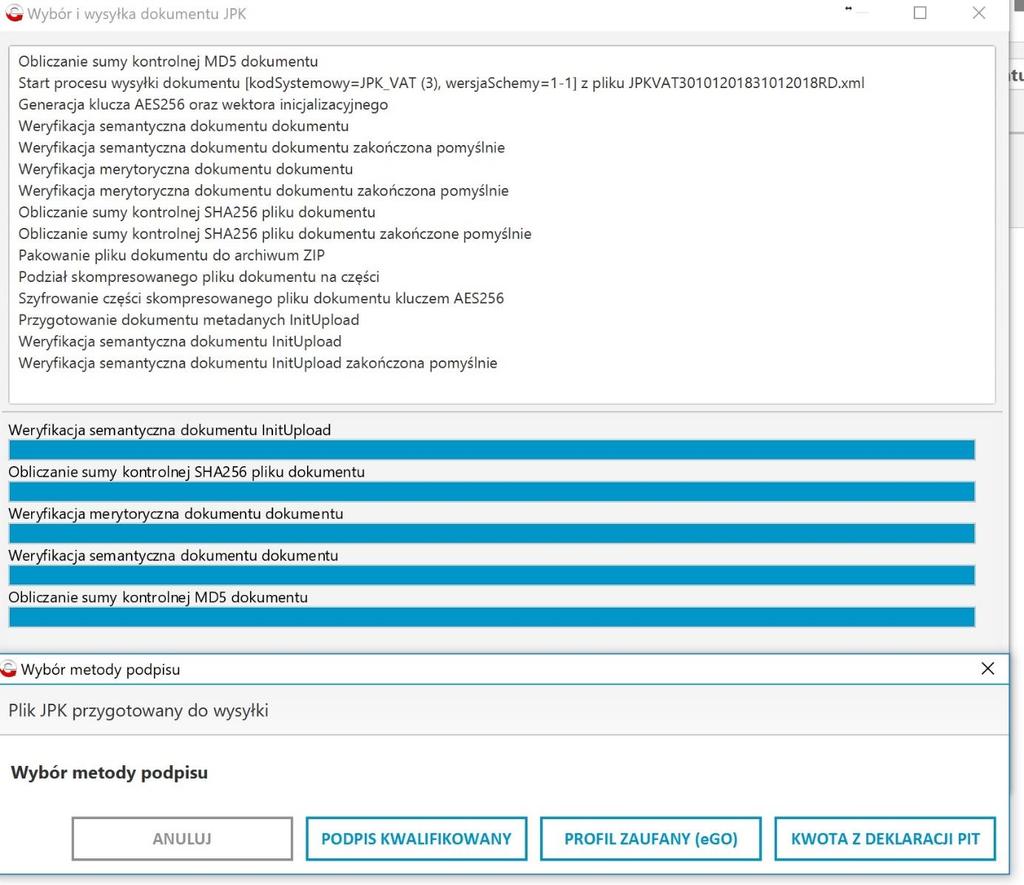The image size is (1024, 885).
Task: Click the app logo in main title bar
Action: 14,13
